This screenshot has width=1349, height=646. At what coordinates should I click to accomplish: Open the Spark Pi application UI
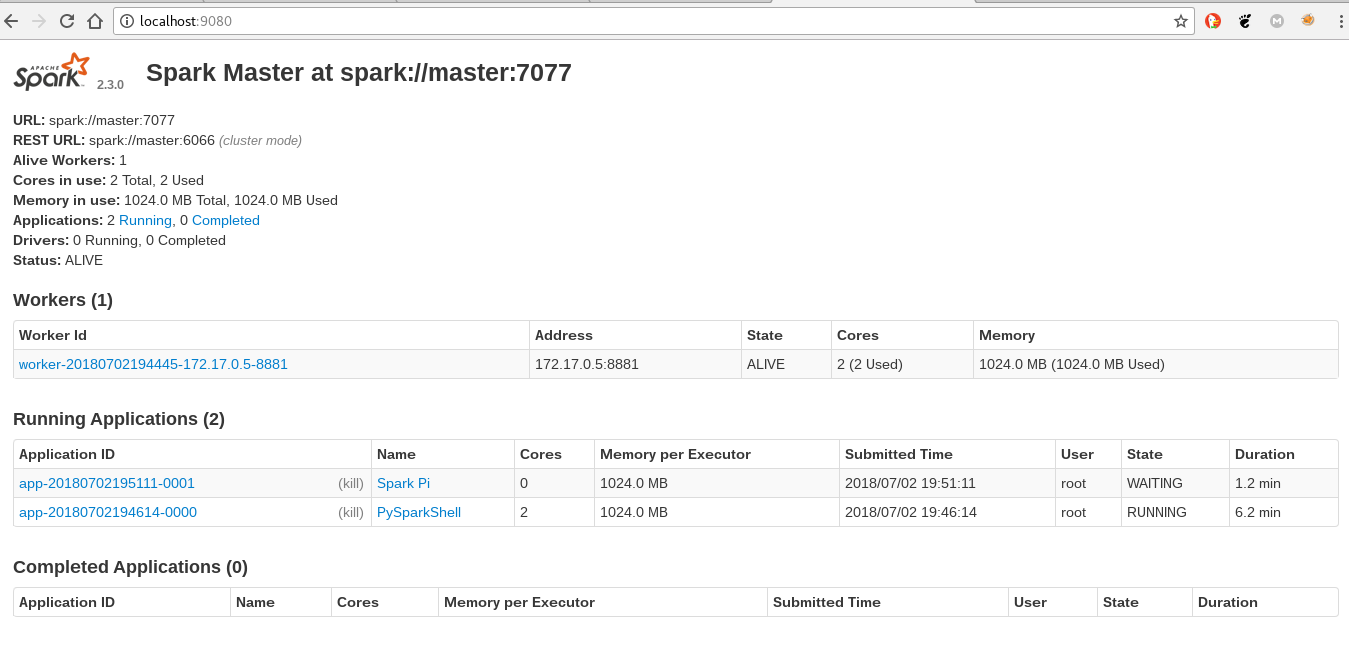pos(403,483)
